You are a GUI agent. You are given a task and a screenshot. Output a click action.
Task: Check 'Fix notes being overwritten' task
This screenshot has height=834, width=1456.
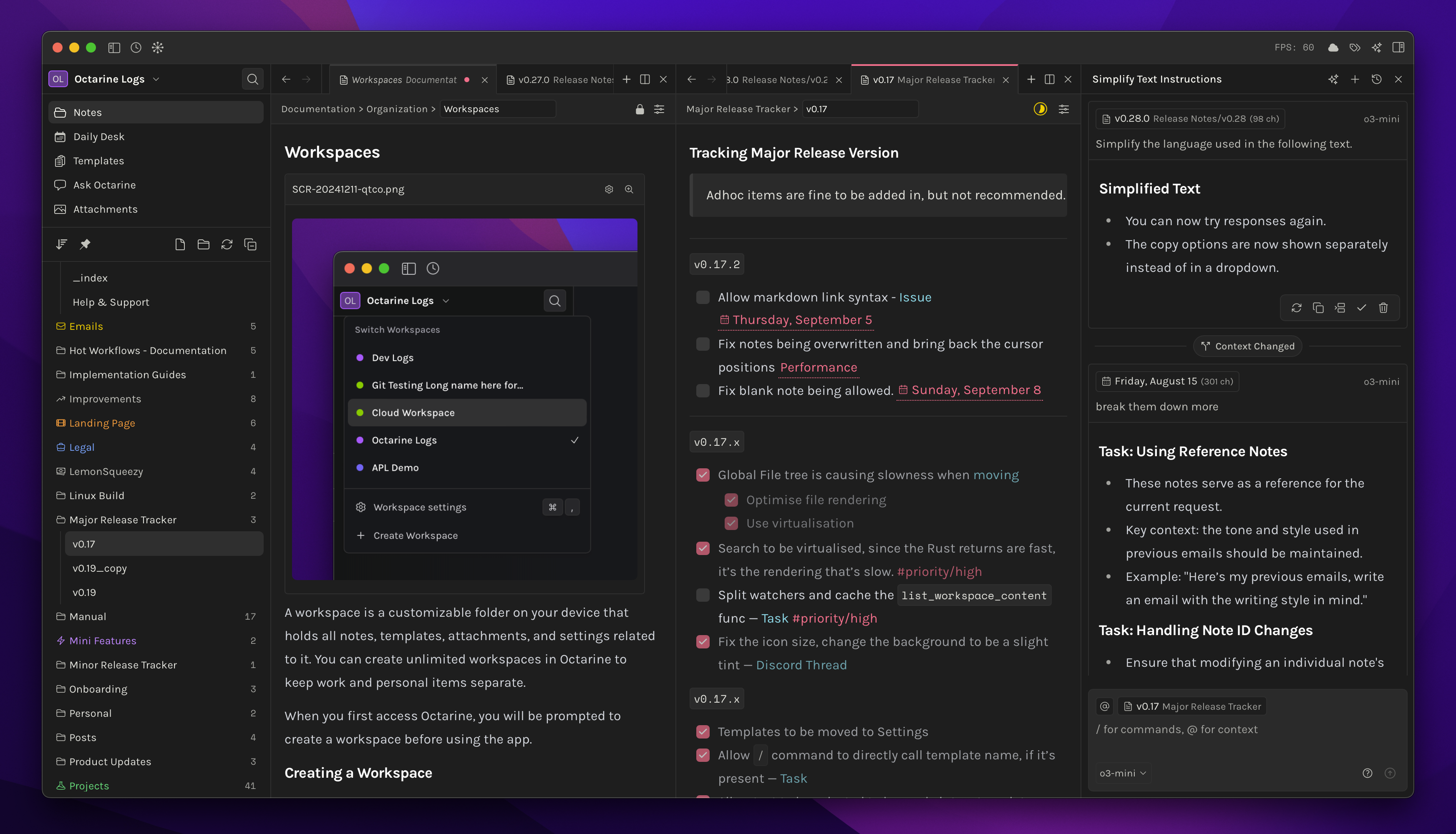pos(703,344)
